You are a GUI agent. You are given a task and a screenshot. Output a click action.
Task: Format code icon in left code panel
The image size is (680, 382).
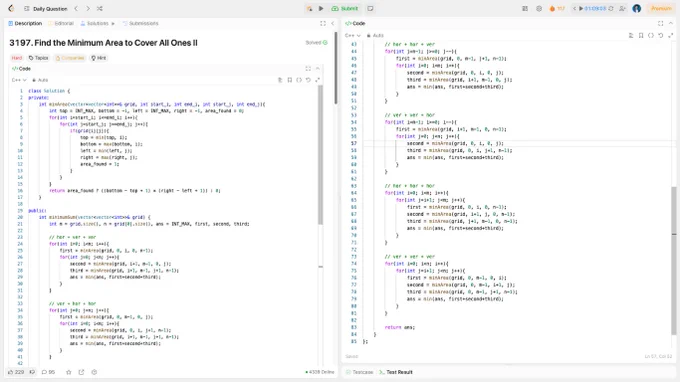280,80
